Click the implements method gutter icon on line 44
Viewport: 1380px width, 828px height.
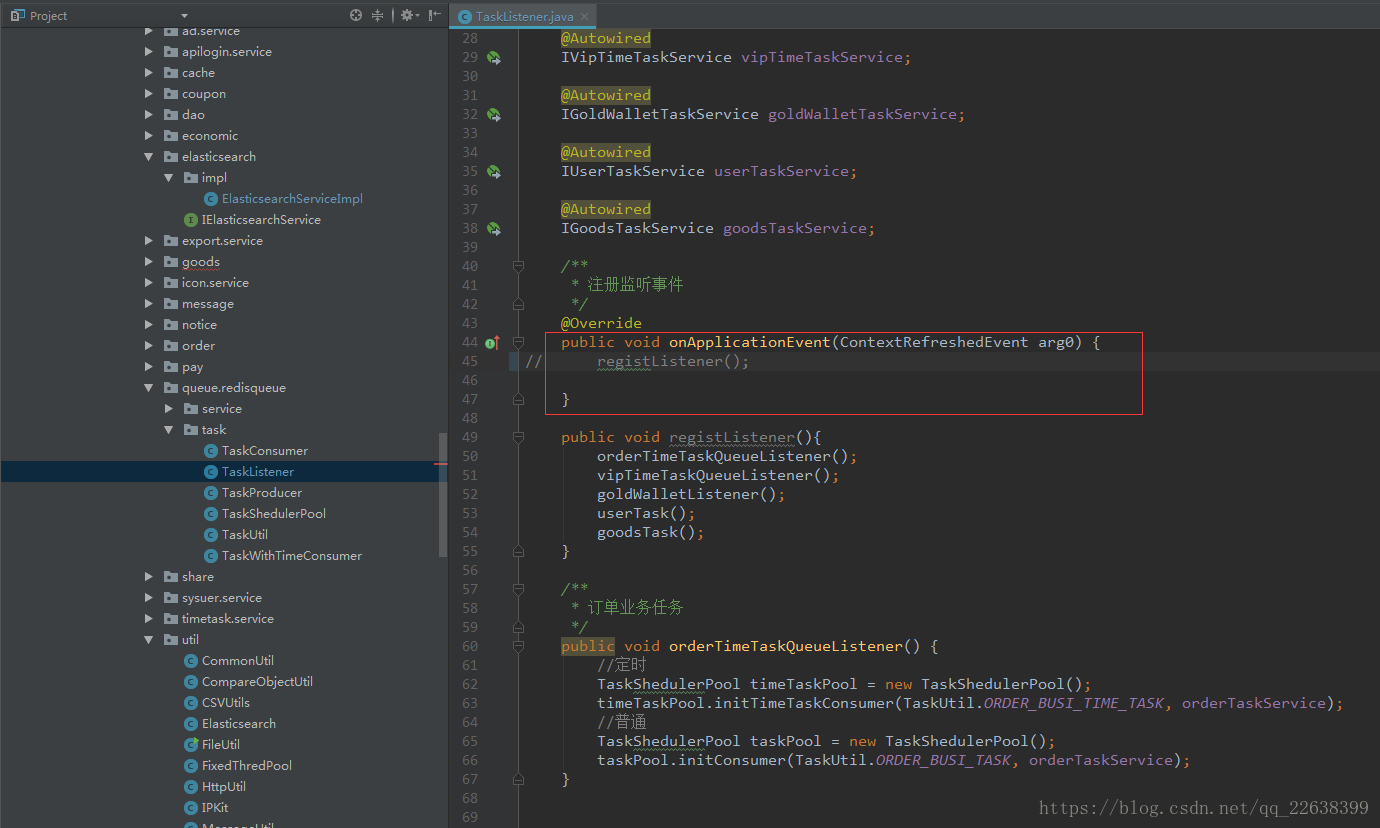(493, 343)
